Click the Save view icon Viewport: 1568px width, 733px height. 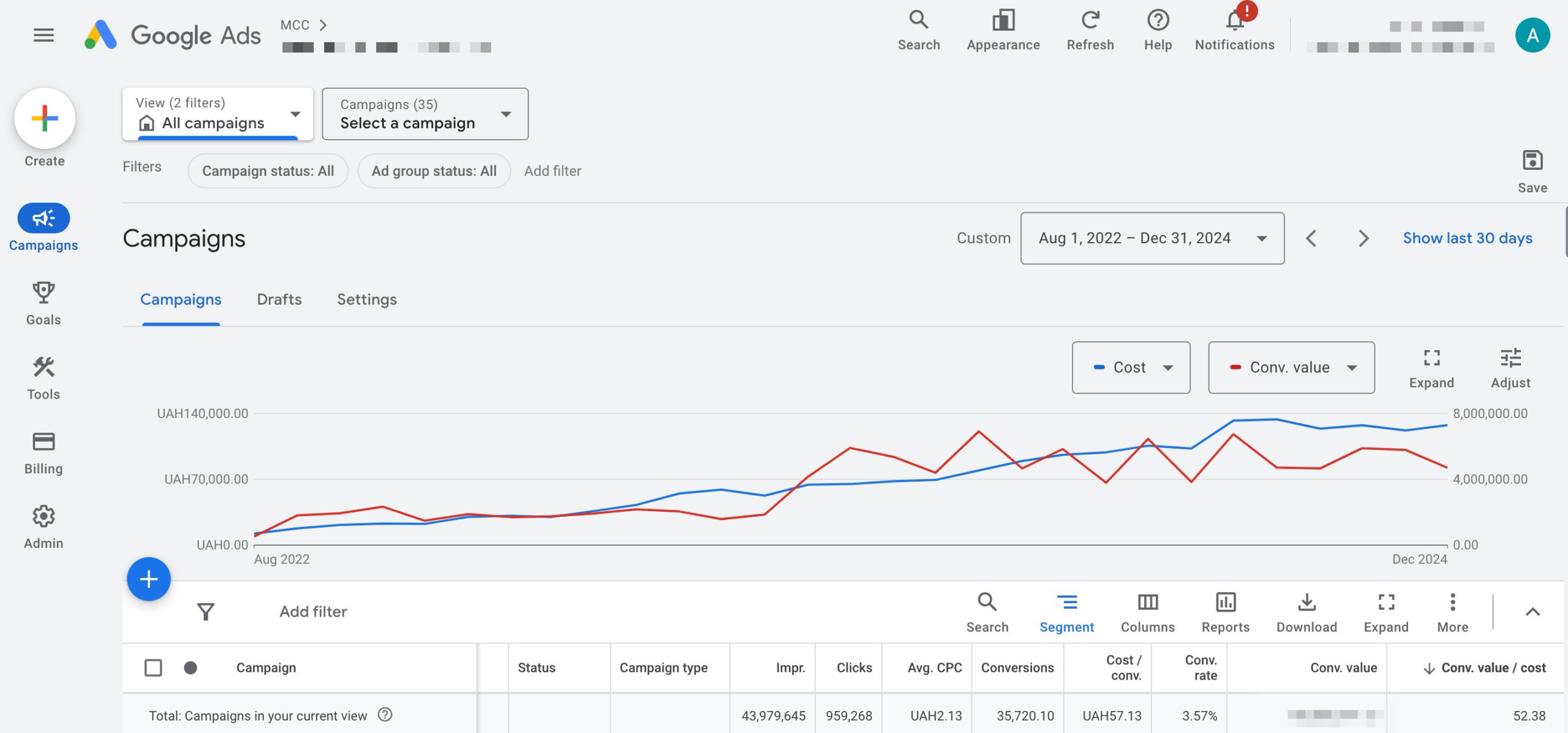[x=1532, y=161]
